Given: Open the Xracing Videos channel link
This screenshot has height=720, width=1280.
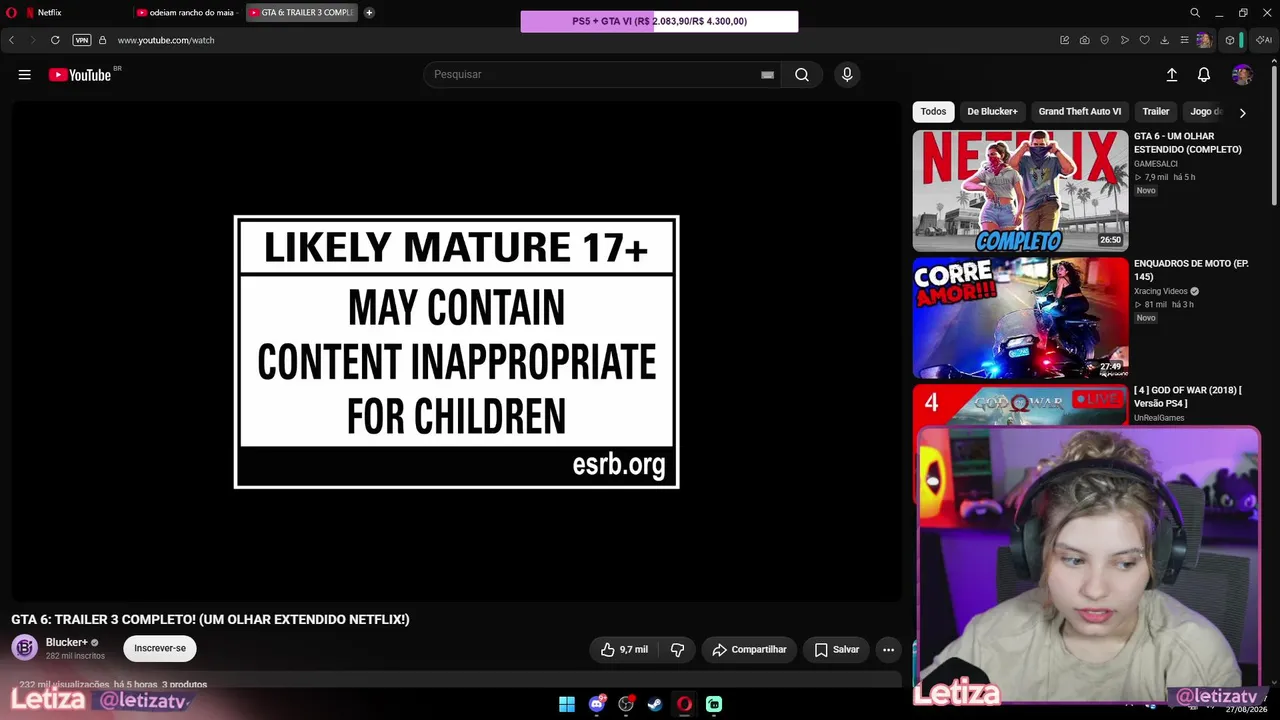Looking at the screenshot, I should 1161,291.
